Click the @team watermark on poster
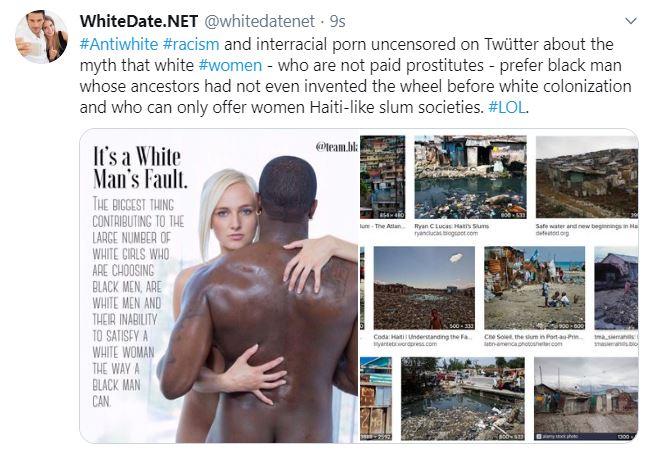654x454 pixels. 337,147
